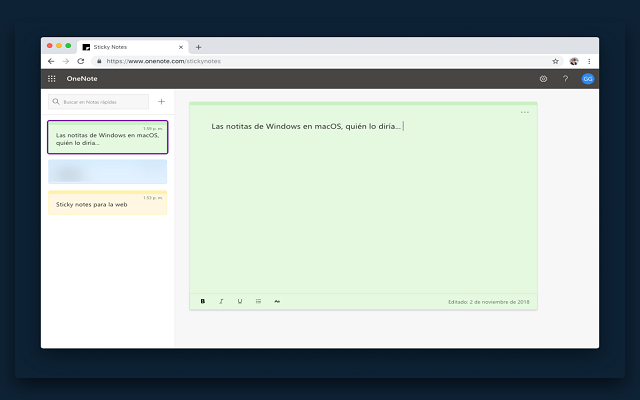Open the GG account profile avatar
Image resolution: width=640 pixels, height=400 pixels.
(x=588, y=78)
